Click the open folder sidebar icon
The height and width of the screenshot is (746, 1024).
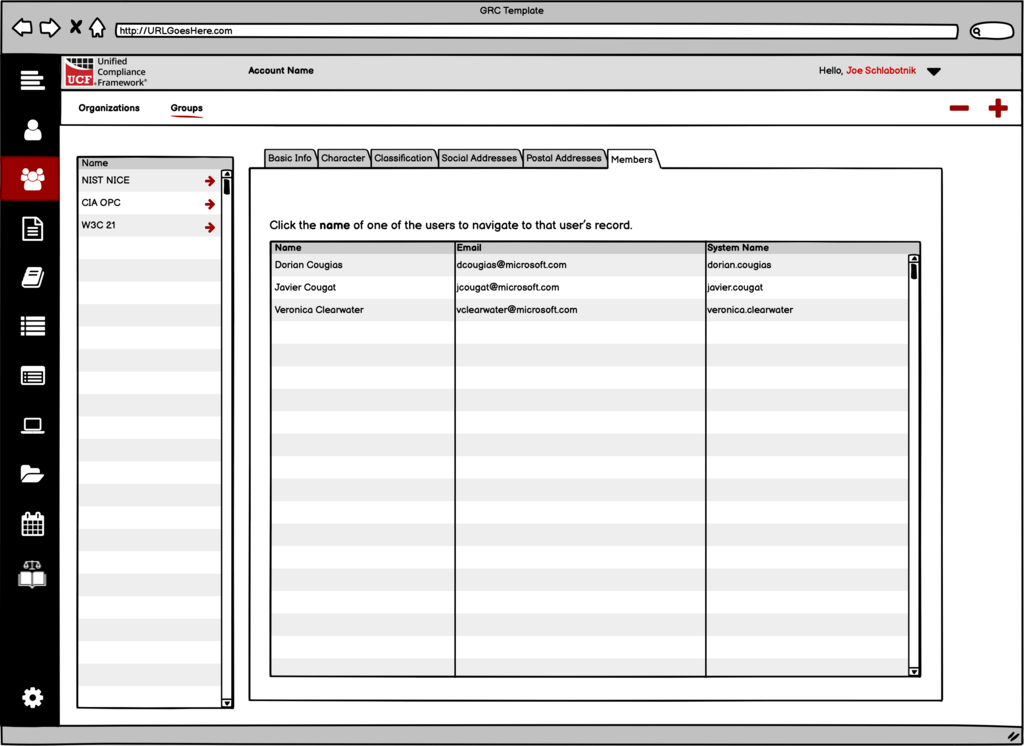[x=32, y=475]
